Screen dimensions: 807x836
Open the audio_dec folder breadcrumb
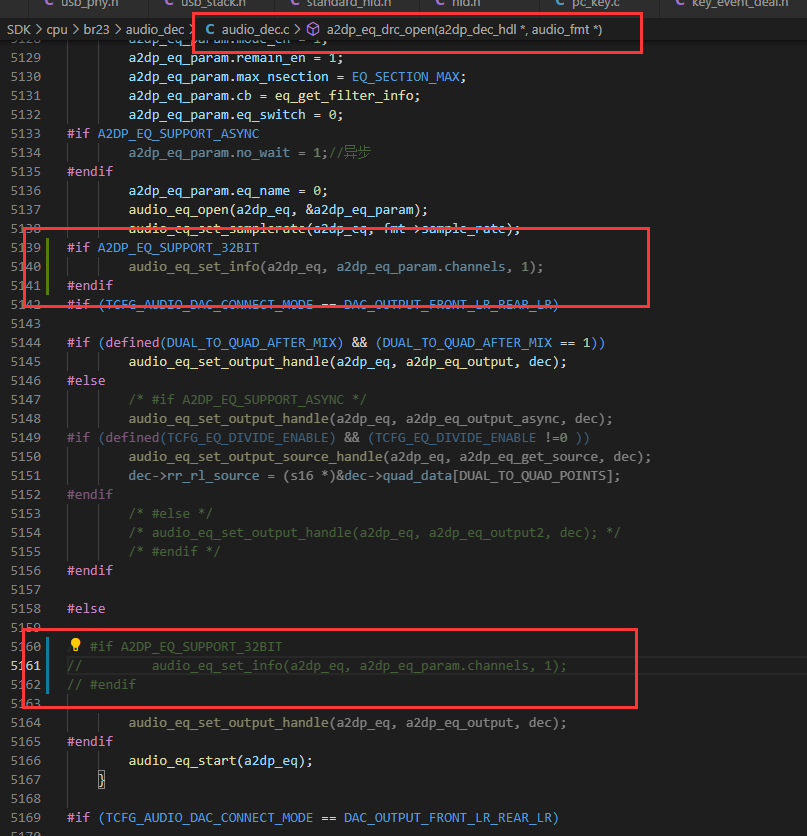pyautogui.click(x=155, y=29)
